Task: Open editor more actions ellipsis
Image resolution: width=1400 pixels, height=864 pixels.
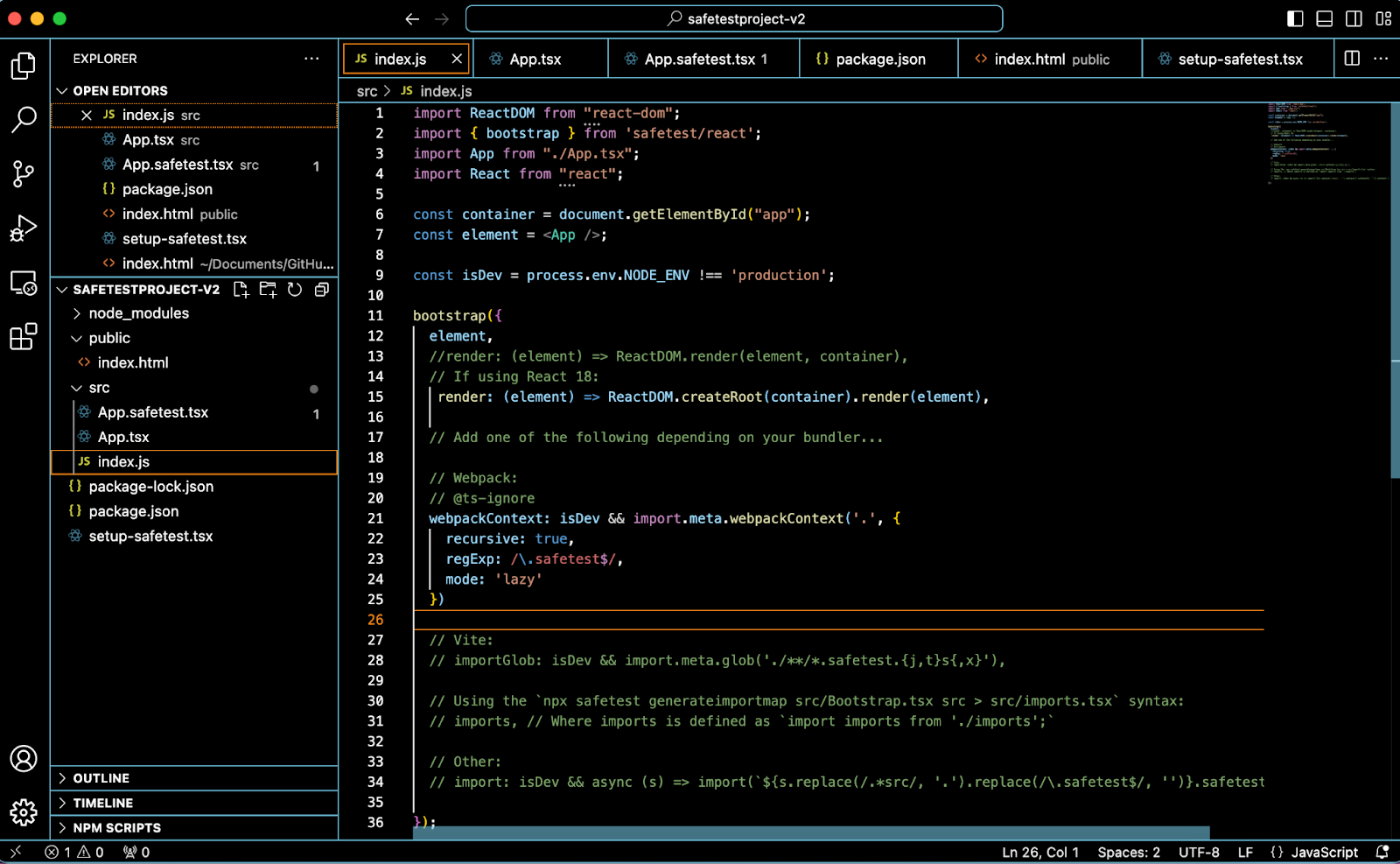Action: point(1381,59)
